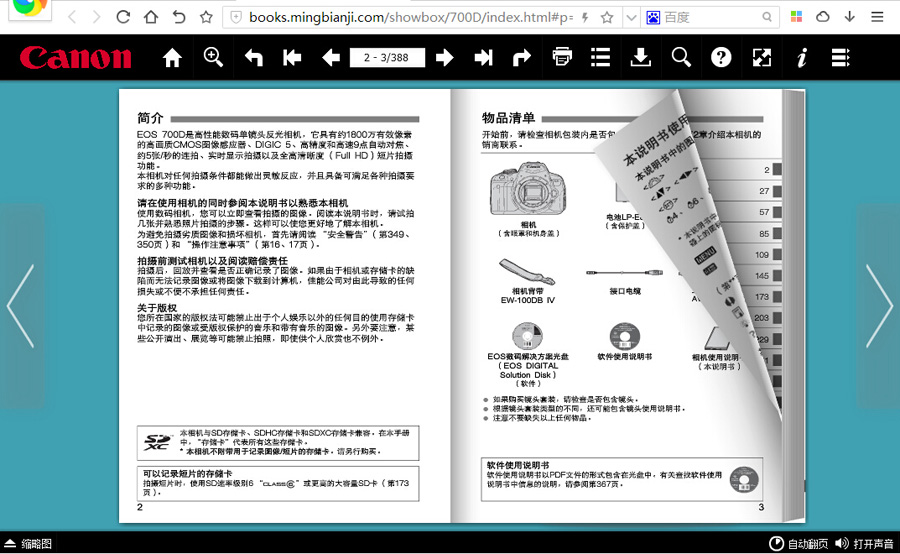Toggle fullscreen mode
Viewport: 900px width, 554px height.
pos(762,57)
